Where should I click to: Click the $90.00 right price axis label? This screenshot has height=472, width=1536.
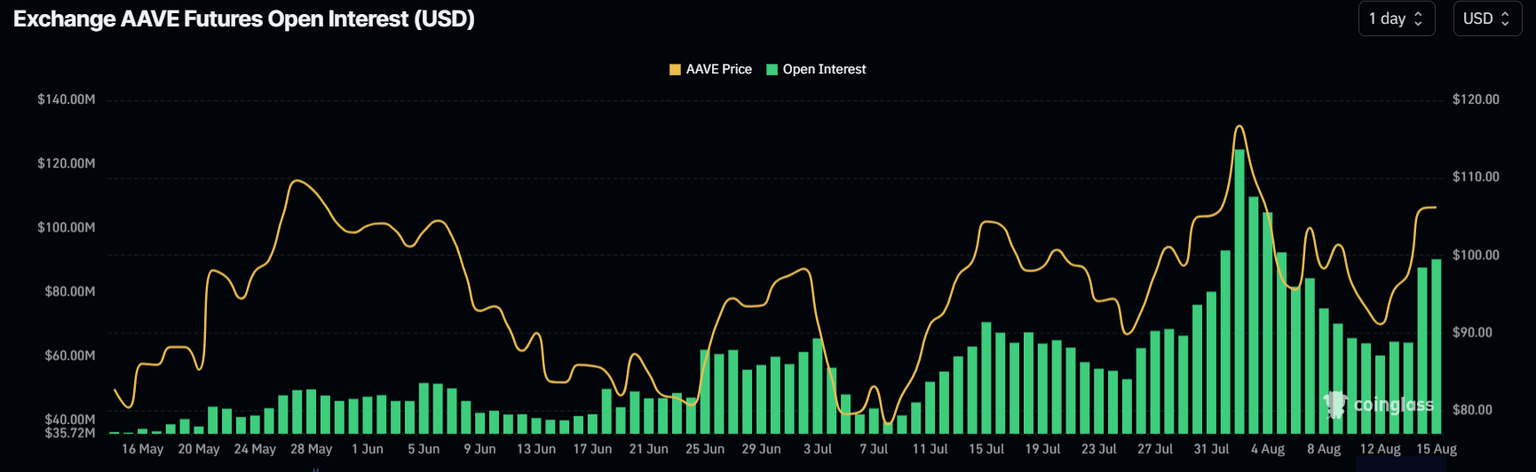click(1472, 332)
